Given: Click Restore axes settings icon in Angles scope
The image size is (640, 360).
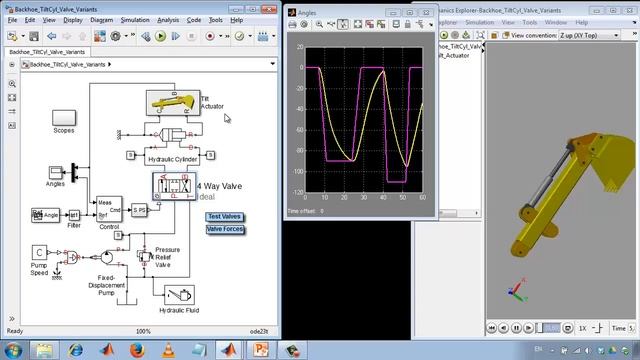Looking at the screenshot, I should (x=381, y=24).
